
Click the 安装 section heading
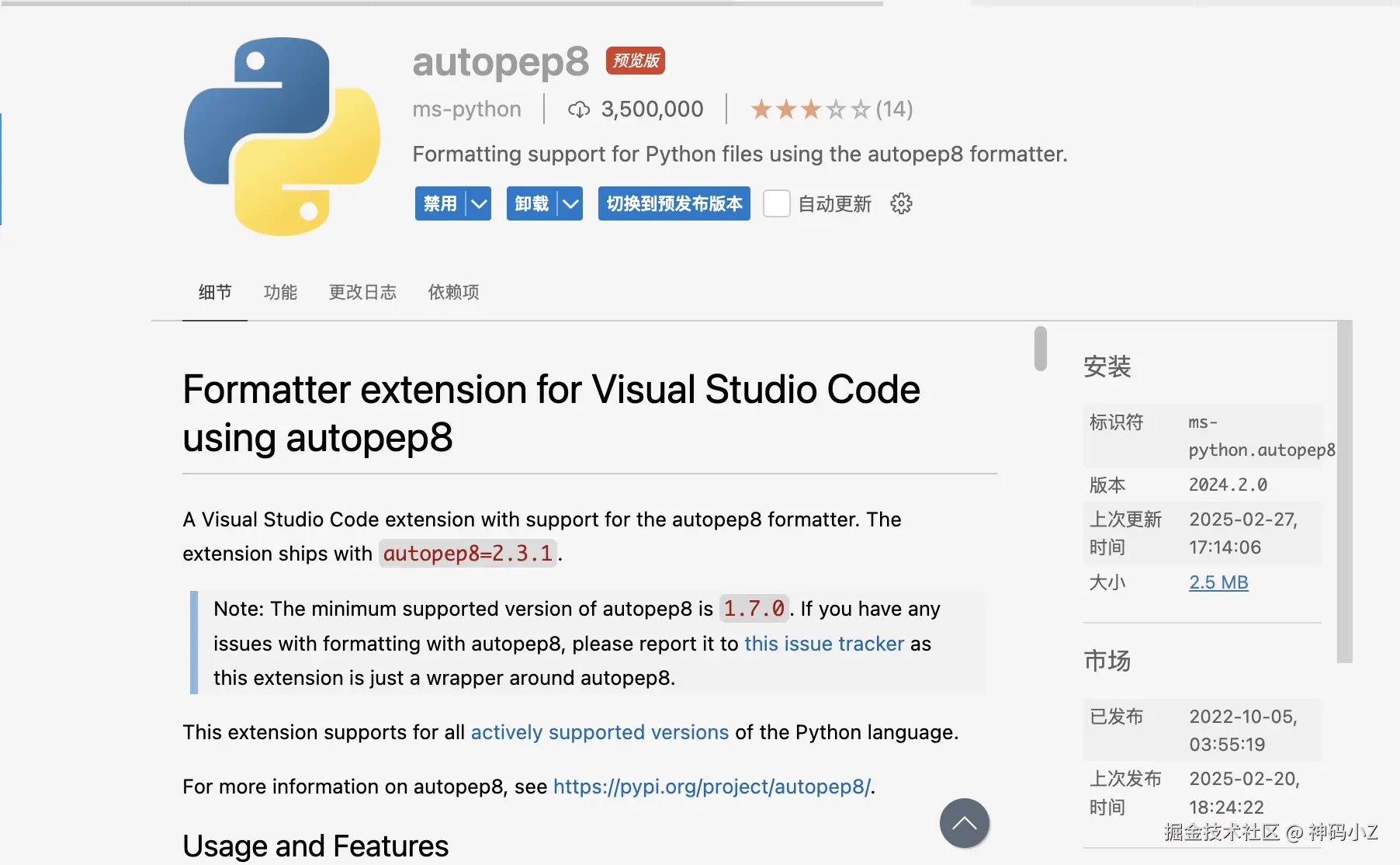1107,366
